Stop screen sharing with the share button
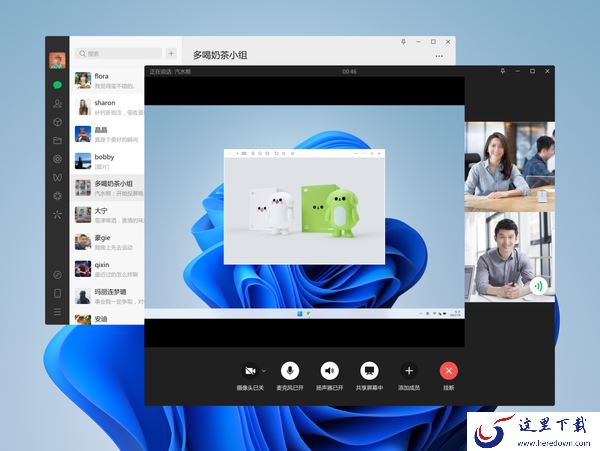600x451 pixels. pyautogui.click(x=369, y=371)
